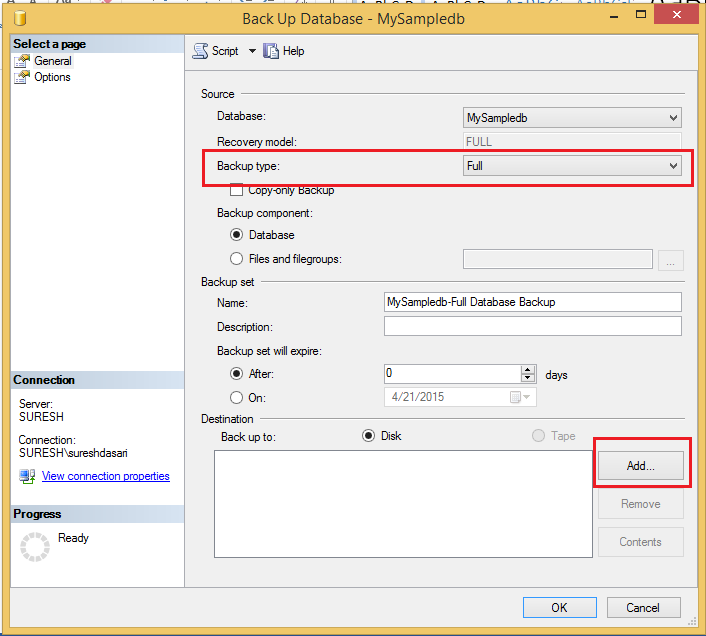Click the Files and filegroups text field
Image resolution: width=706 pixels, height=636 pixels.
pos(557,259)
